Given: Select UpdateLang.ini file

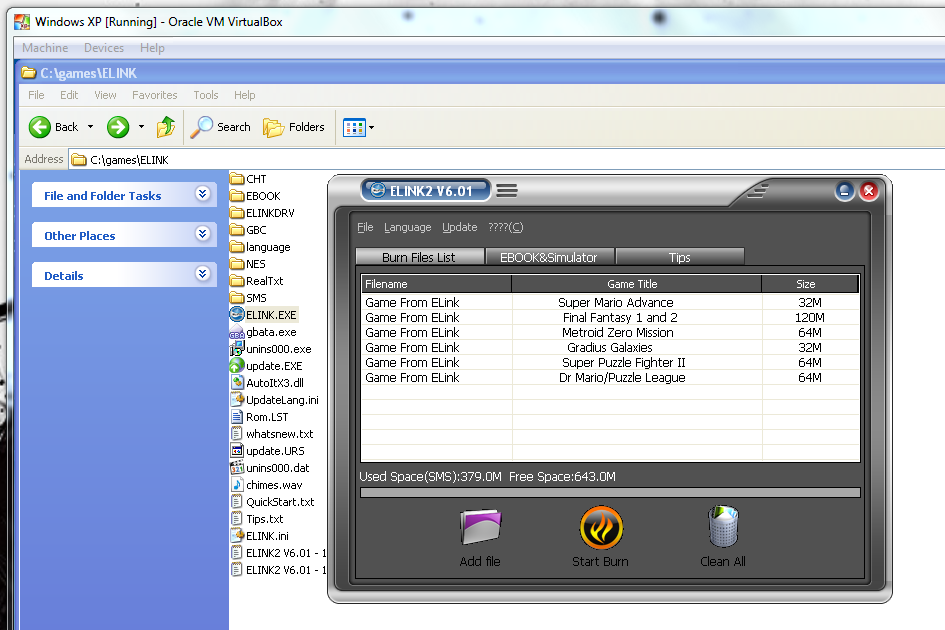Looking at the screenshot, I should coord(275,400).
